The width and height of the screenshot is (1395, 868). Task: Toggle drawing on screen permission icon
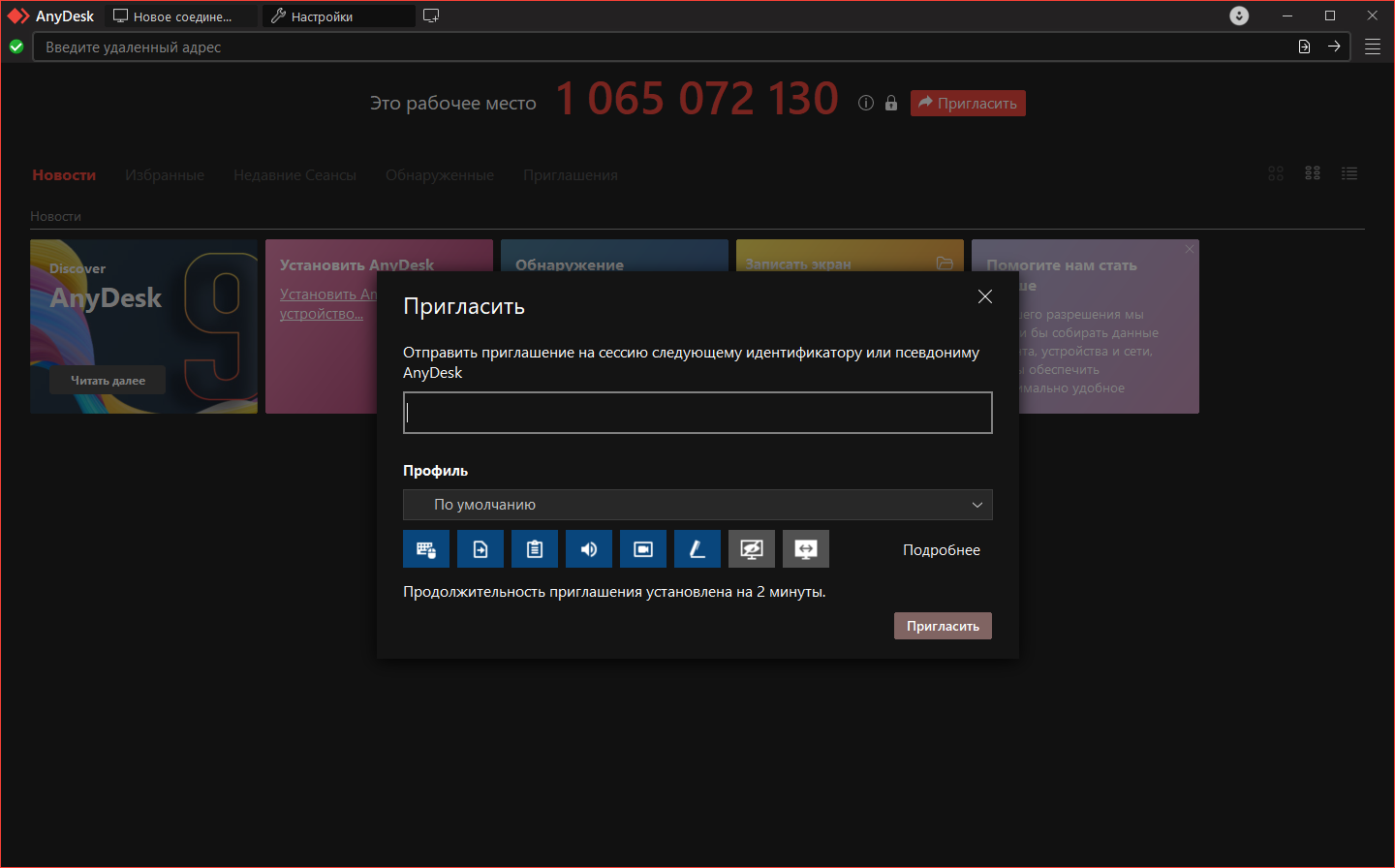coord(697,549)
